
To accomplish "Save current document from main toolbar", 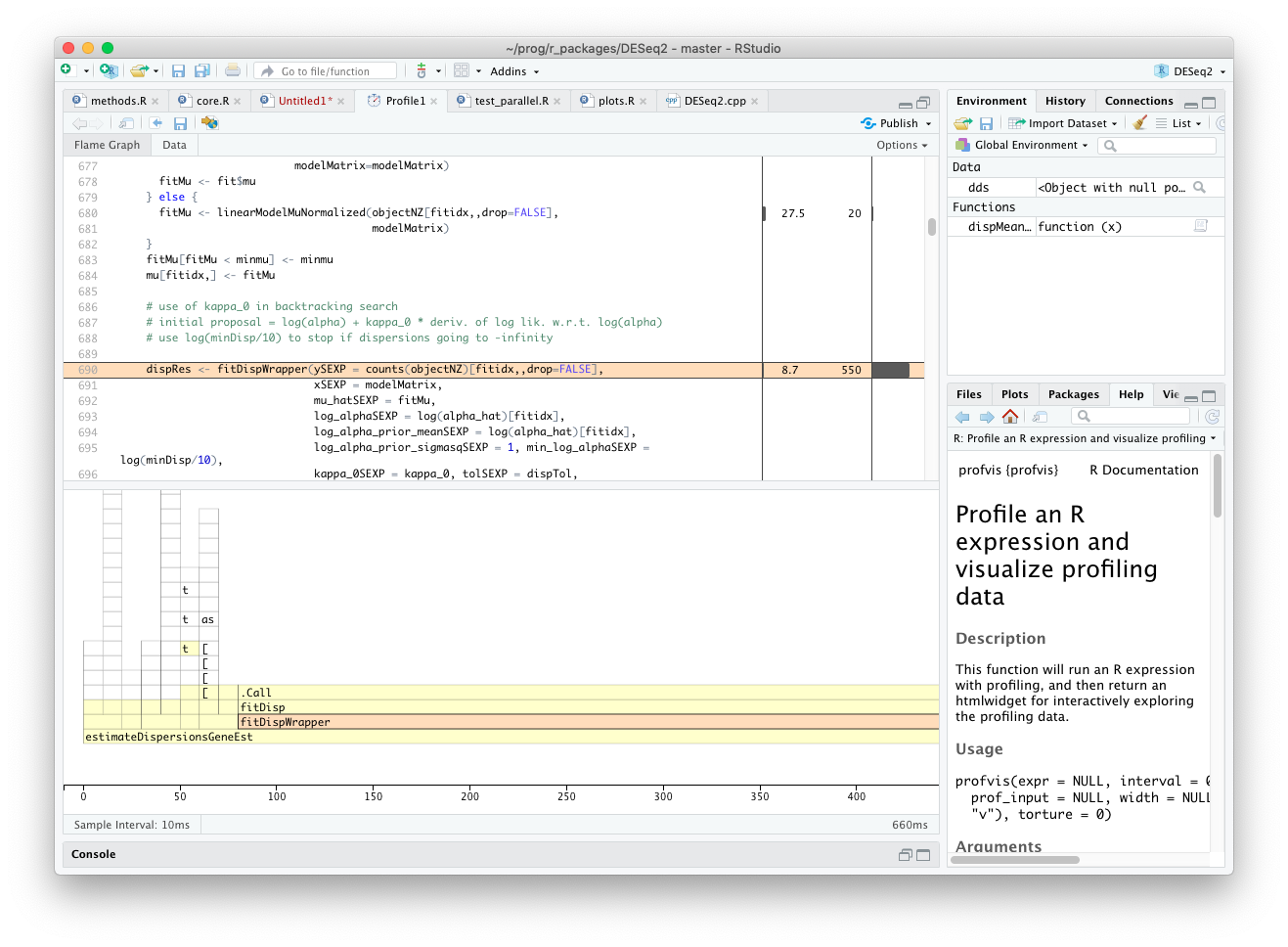I will coord(178,70).
